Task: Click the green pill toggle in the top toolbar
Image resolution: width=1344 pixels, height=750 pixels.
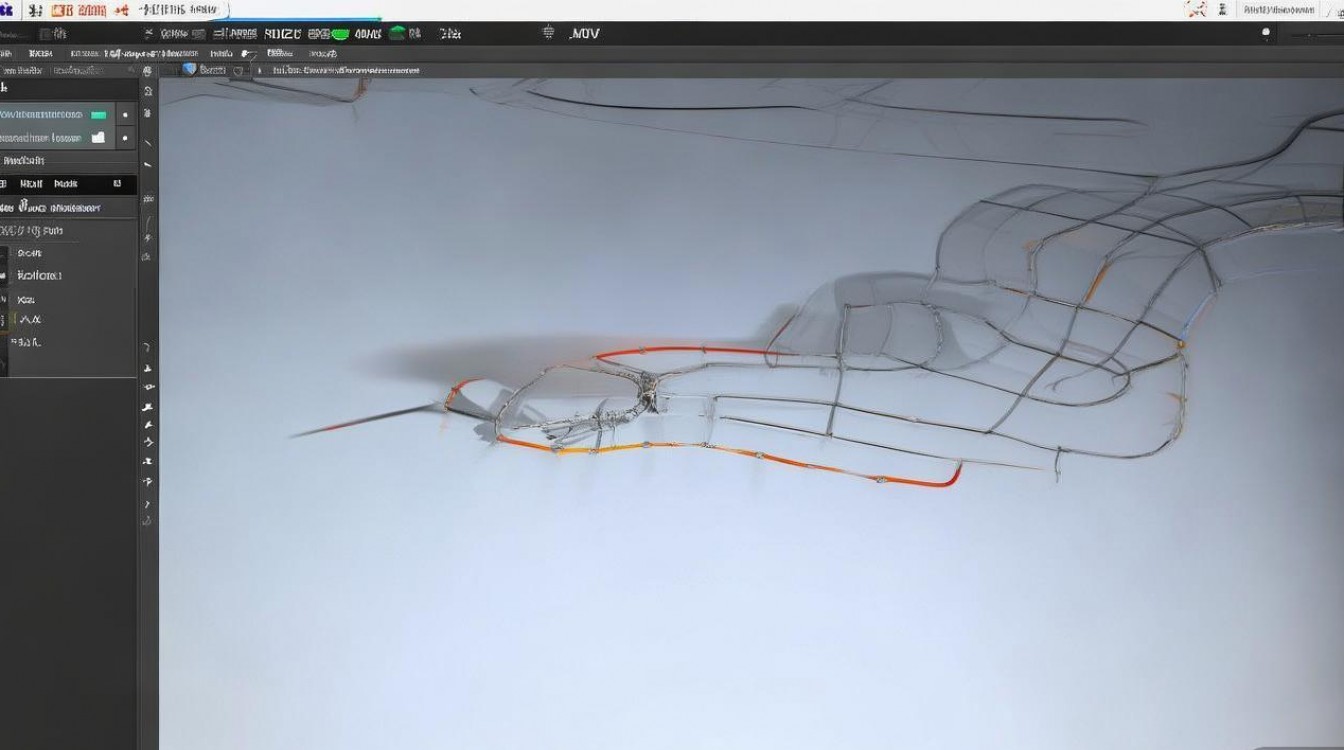Action: (341, 34)
